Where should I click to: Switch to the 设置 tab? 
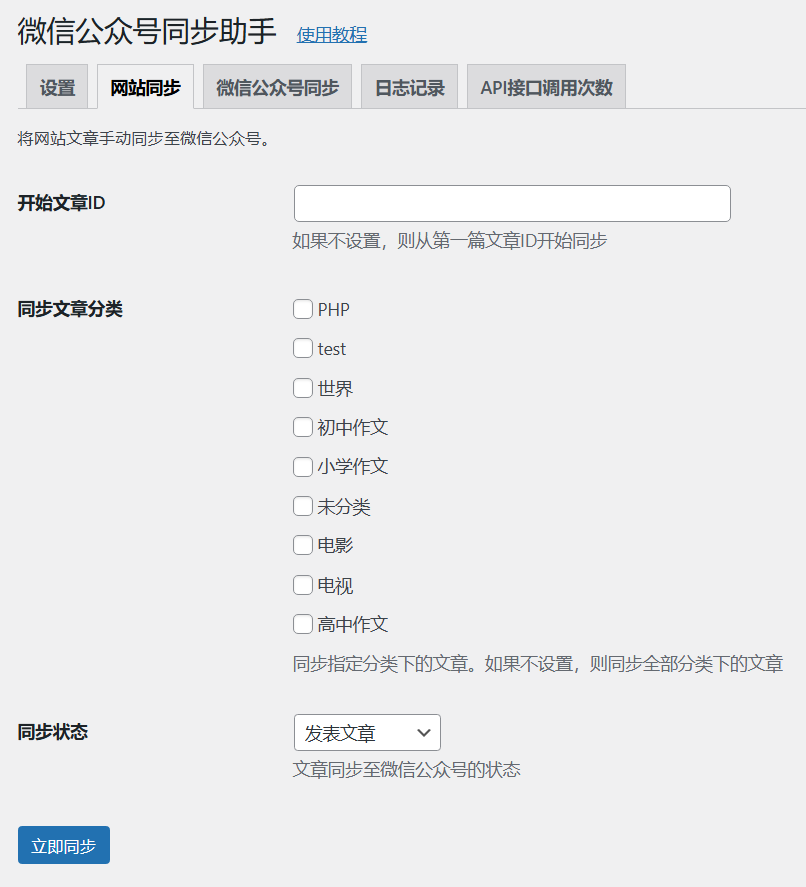57,87
